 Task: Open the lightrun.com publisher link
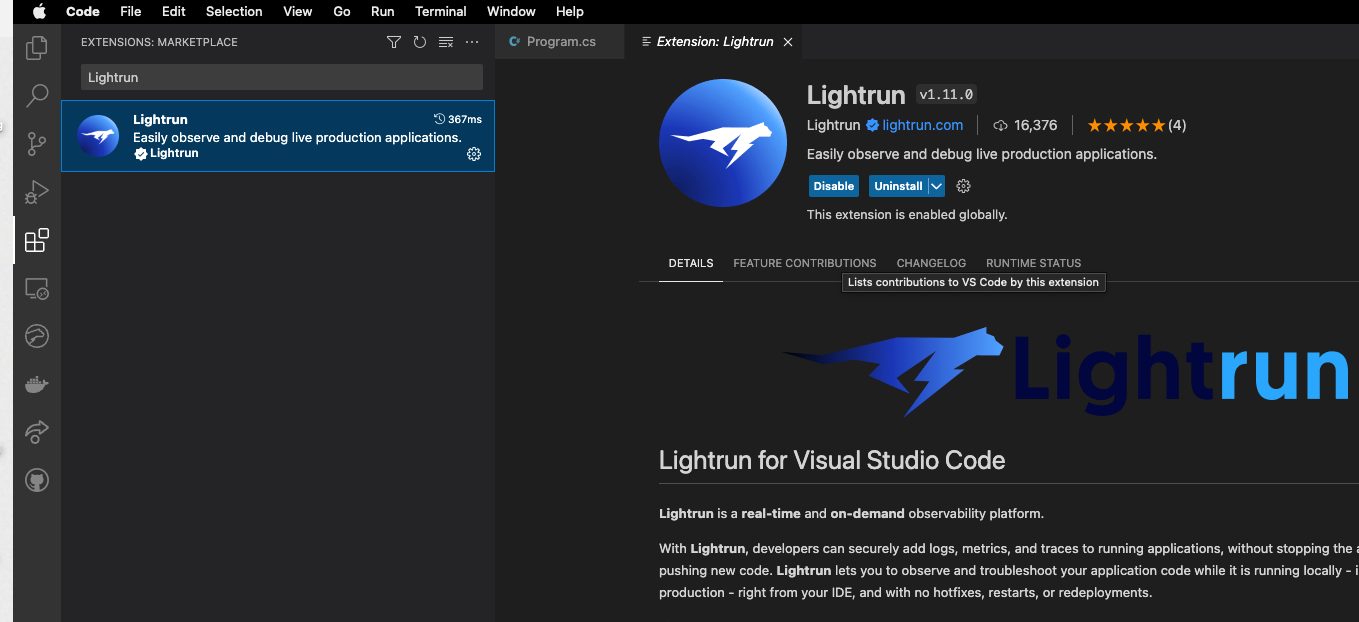922,125
